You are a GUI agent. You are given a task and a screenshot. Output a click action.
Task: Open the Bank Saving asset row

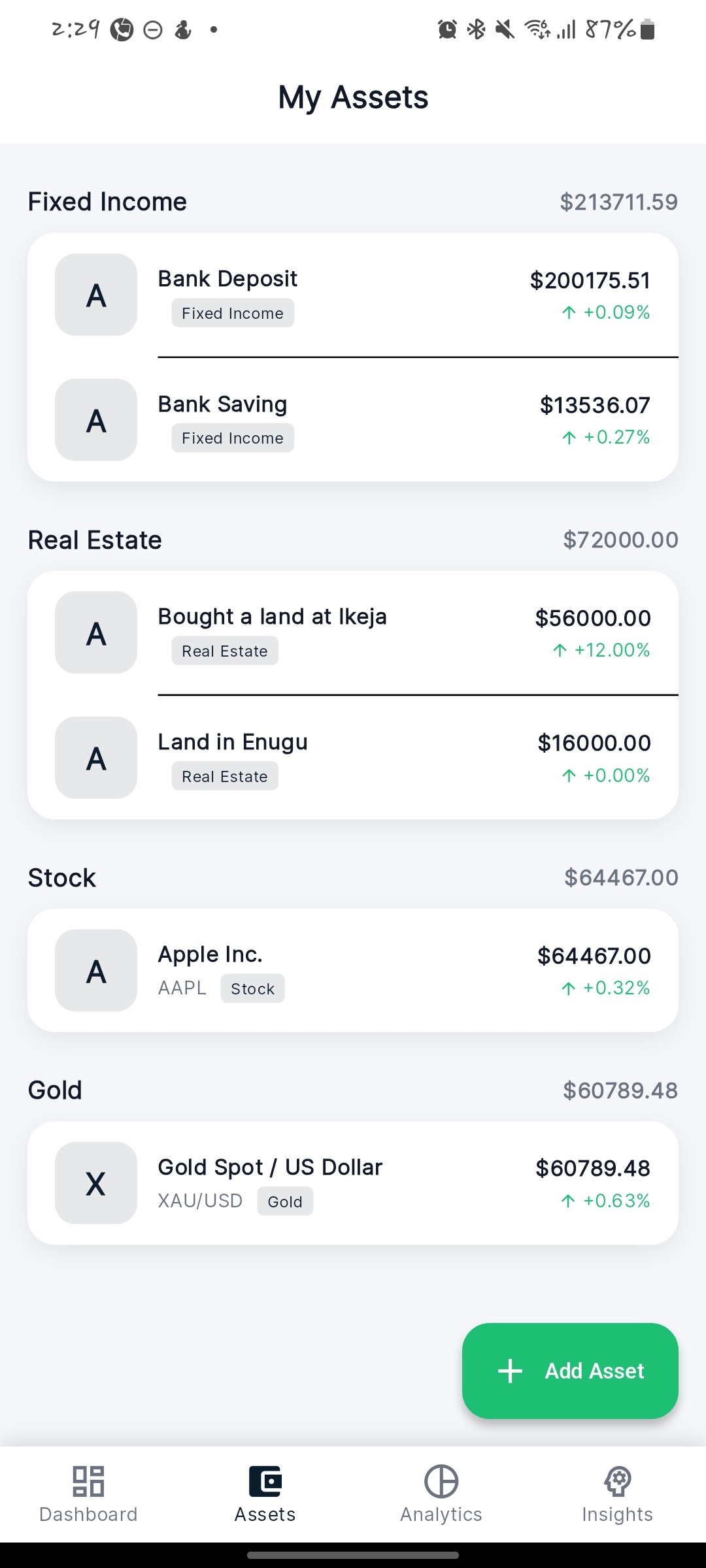353,419
